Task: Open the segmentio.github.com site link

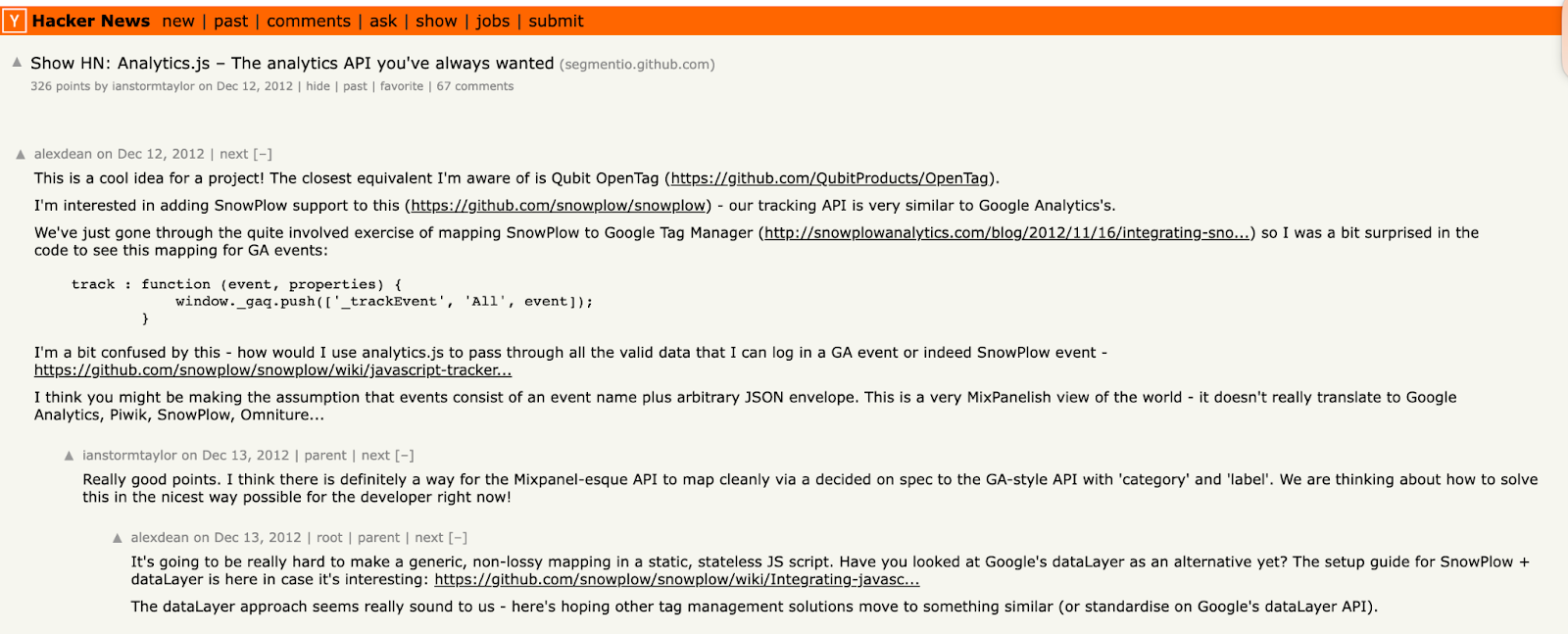Action: click(x=637, y=65)
